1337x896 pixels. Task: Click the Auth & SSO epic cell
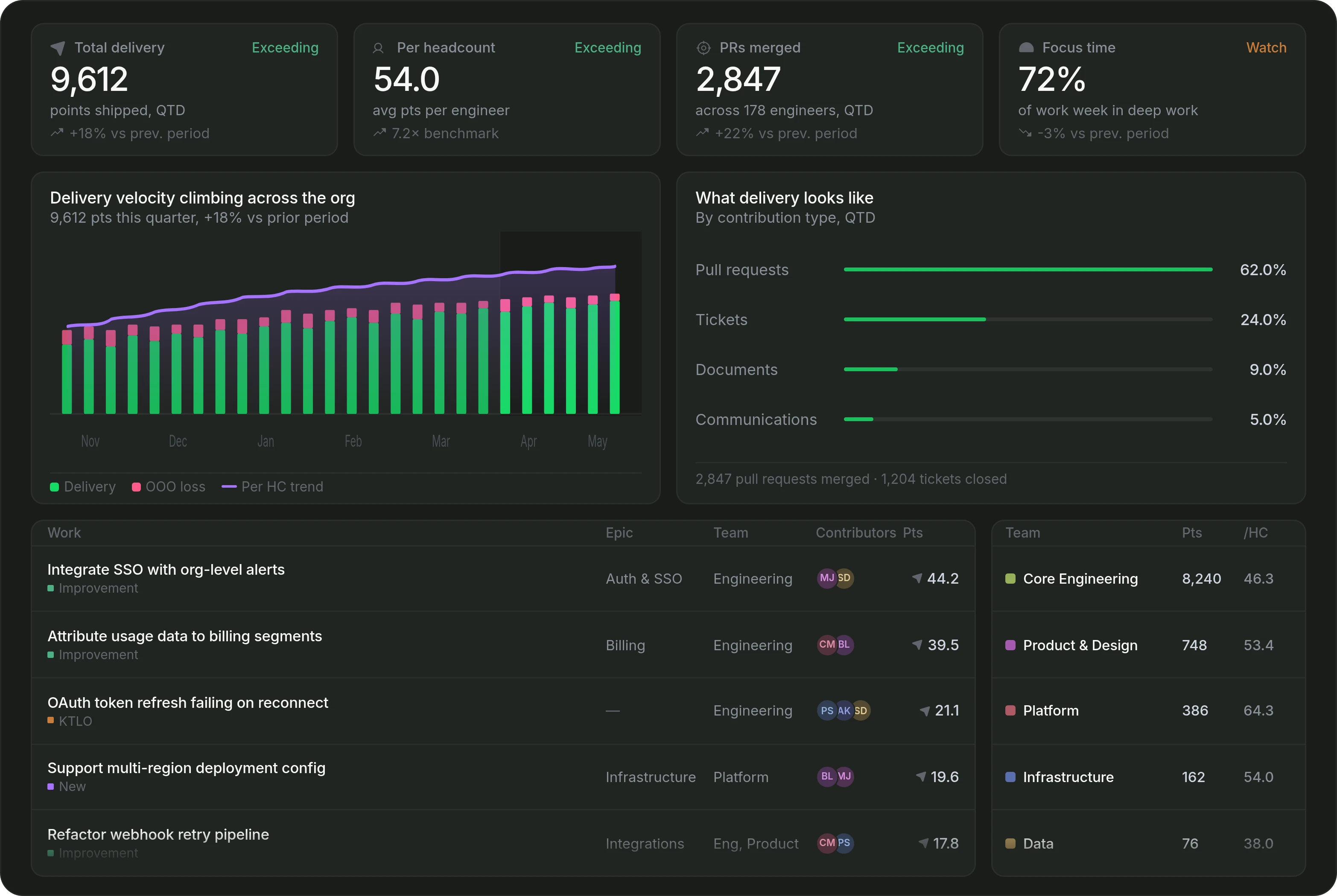[x=644, y=578]
